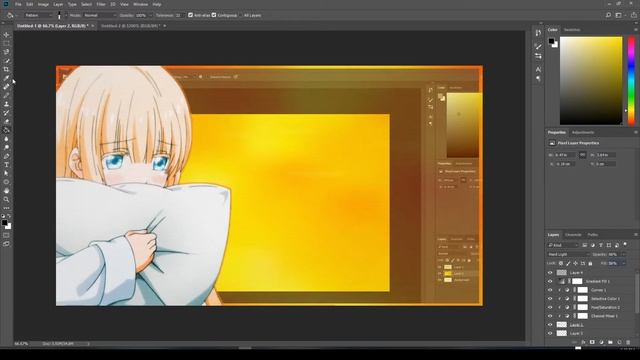640x360 pixels.
Task: Switch to the Swatches tab
Action: (x=572, y=30)
